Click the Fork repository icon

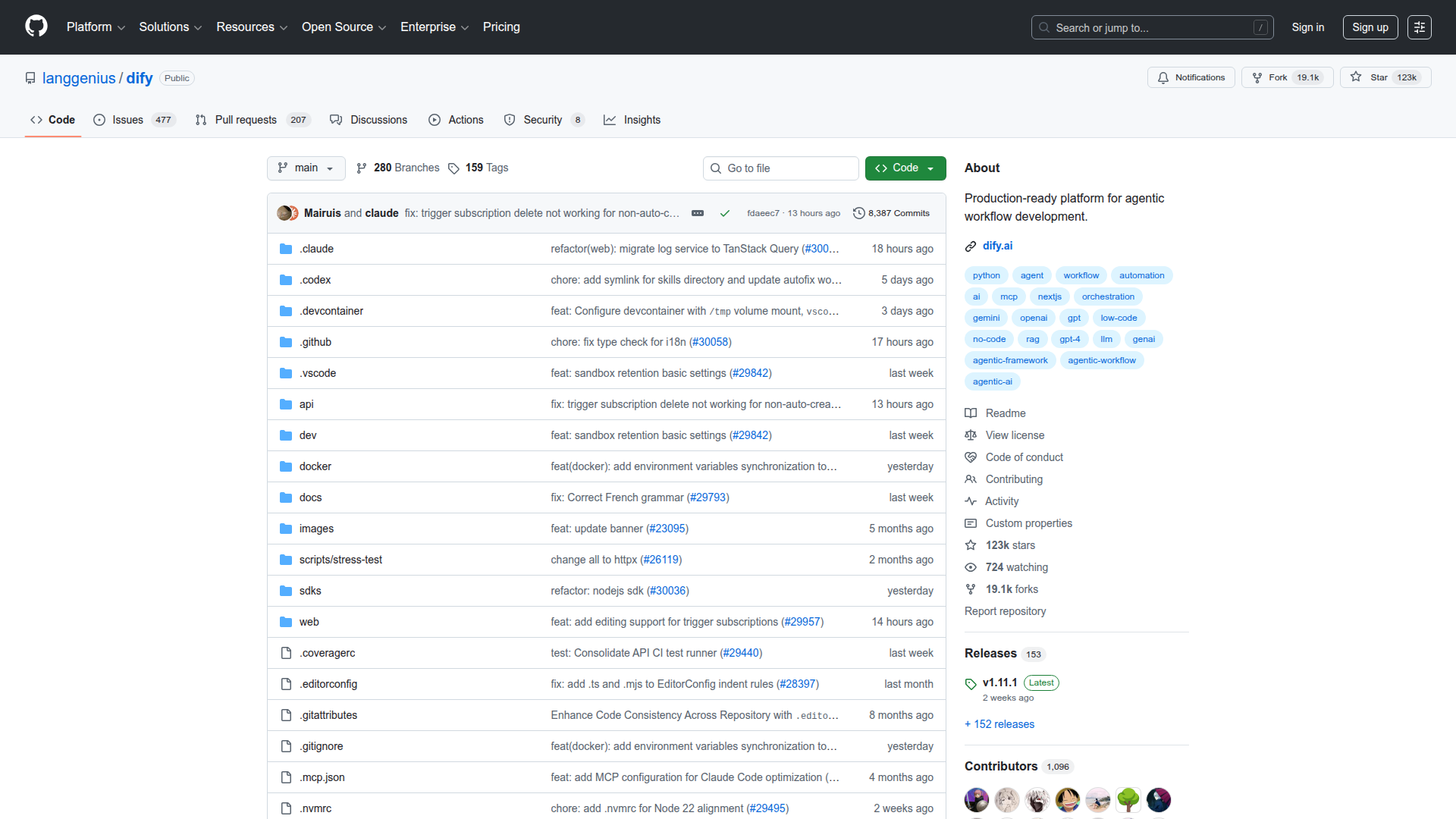[x=1257, y=77]
